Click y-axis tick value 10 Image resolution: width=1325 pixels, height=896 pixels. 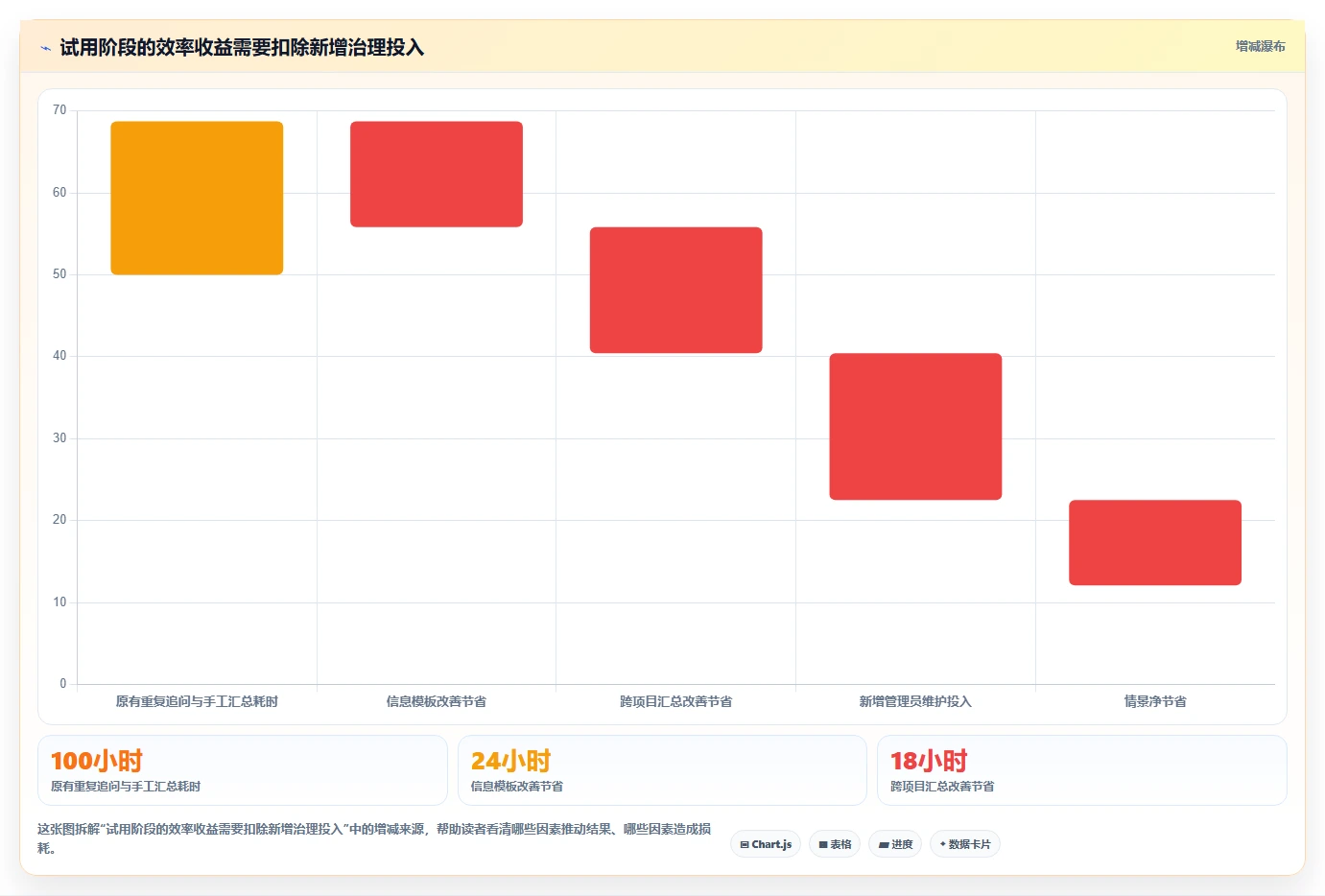coord(59,602)
